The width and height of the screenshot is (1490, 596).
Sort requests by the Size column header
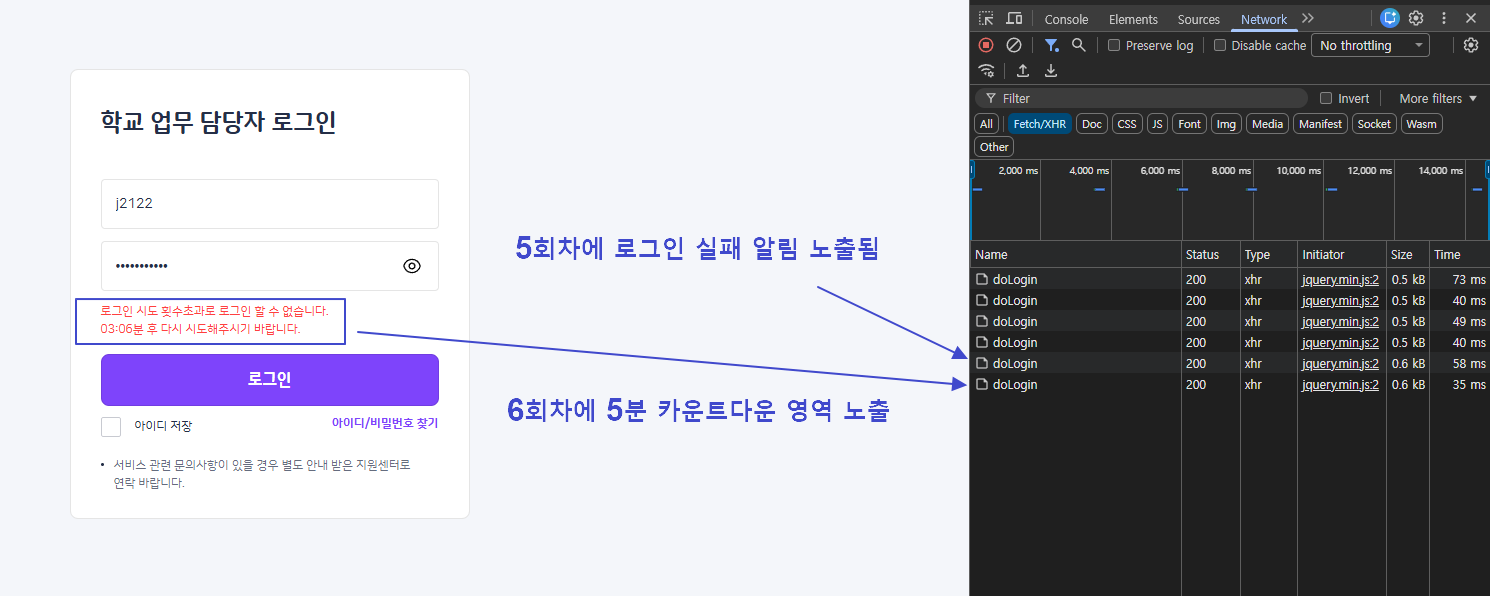click(1408, 255)
